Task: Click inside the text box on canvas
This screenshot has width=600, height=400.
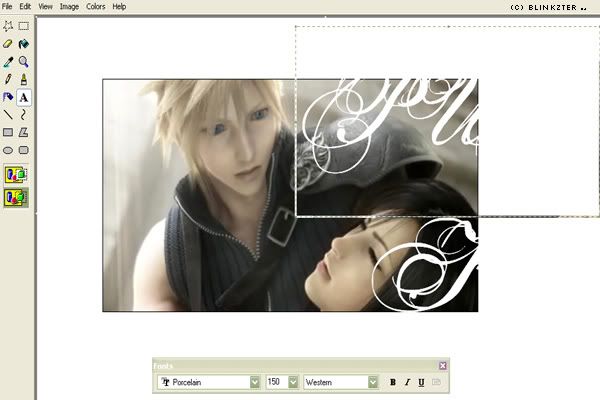Action: pos(447,121)
